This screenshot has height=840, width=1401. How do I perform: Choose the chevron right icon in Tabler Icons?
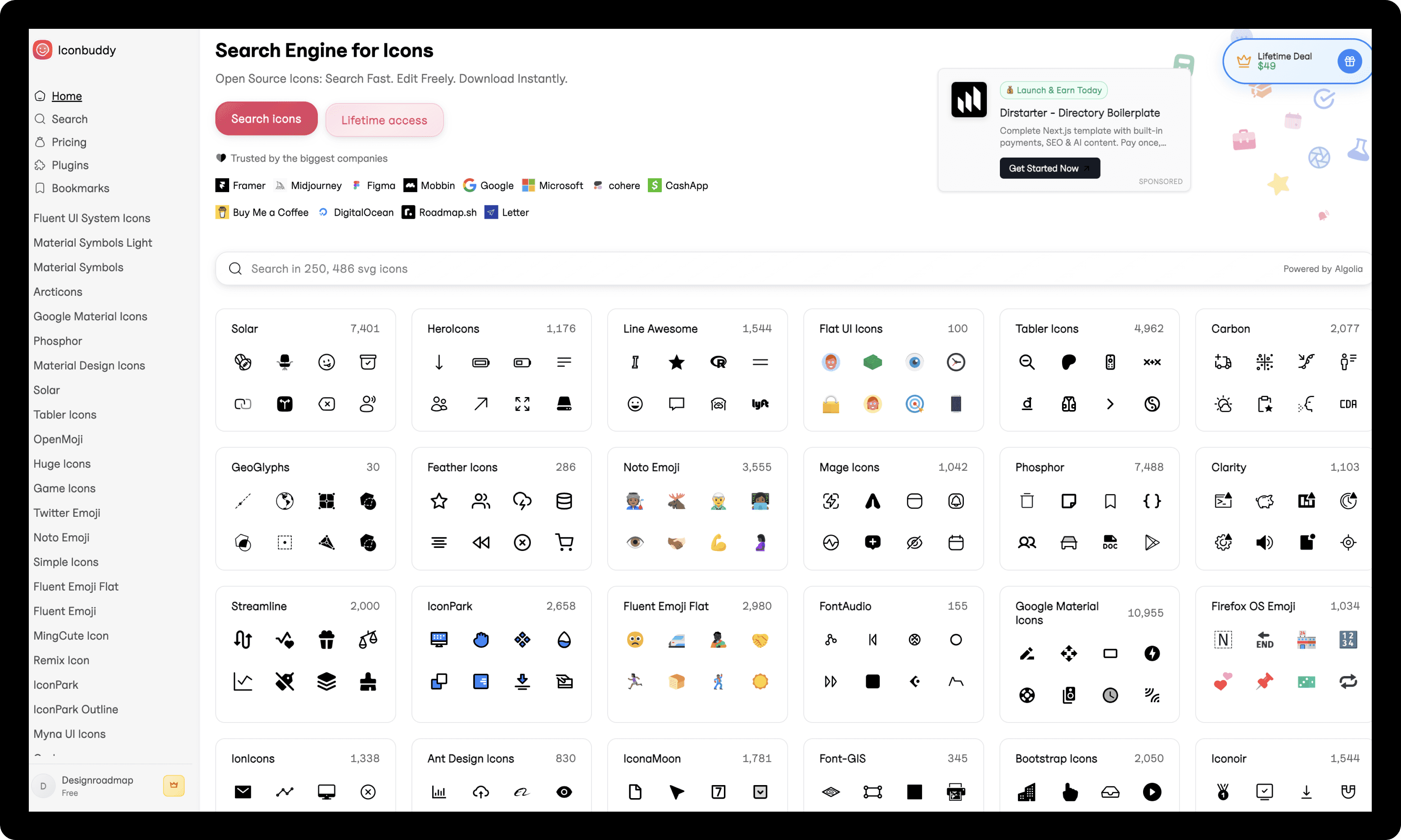tap(1110, 404)
